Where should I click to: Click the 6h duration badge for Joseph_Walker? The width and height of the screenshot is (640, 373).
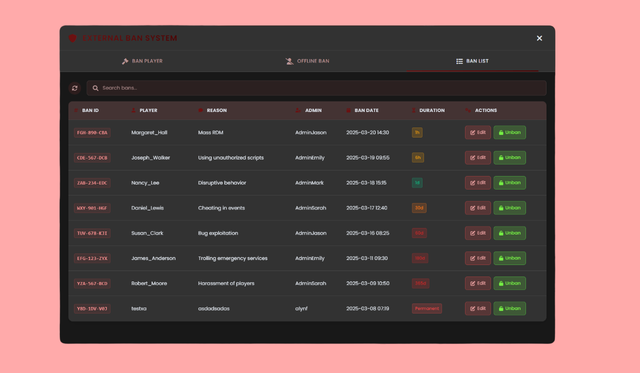[x=418, y=158]
